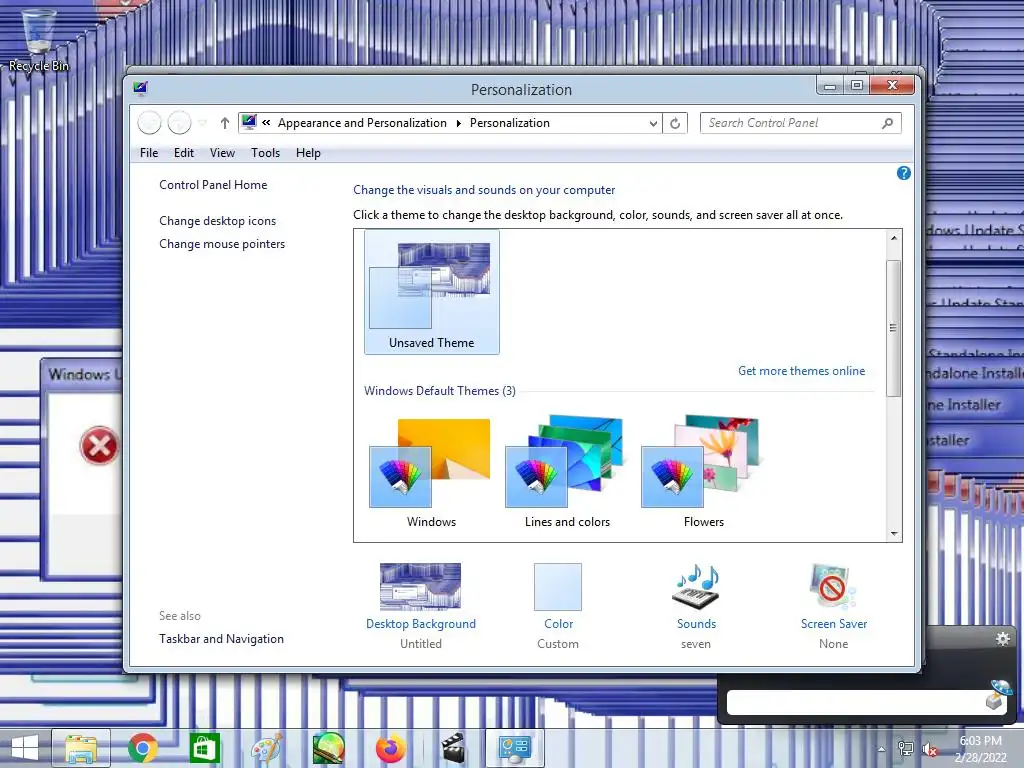Click Appearance and Personalization breadcrumb
This screenshot has width=1024, height=768.
click(362, 123)
